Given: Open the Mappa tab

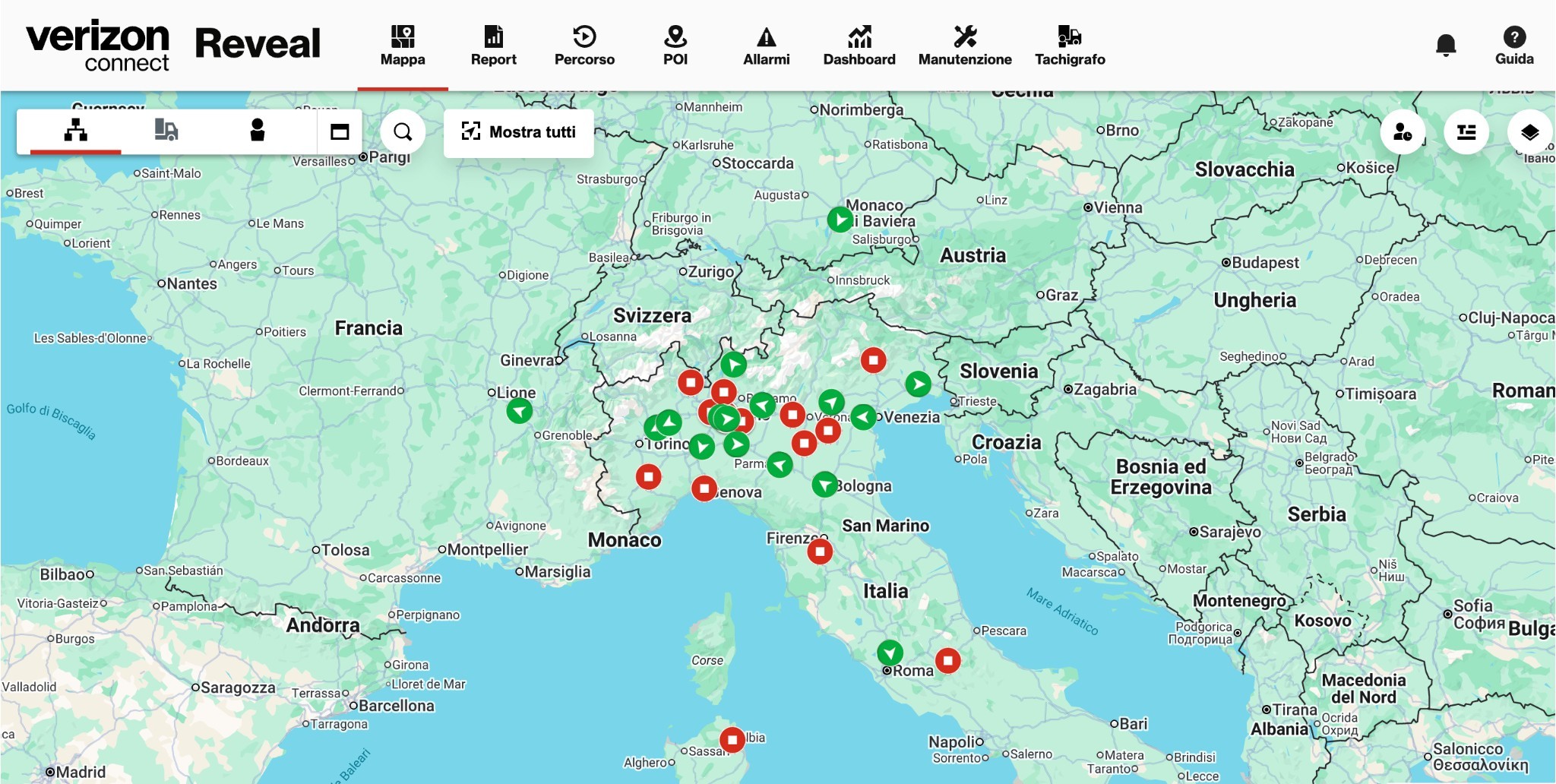Looking at the screenshot, I should pyautogui.click(x=402, y=46).
